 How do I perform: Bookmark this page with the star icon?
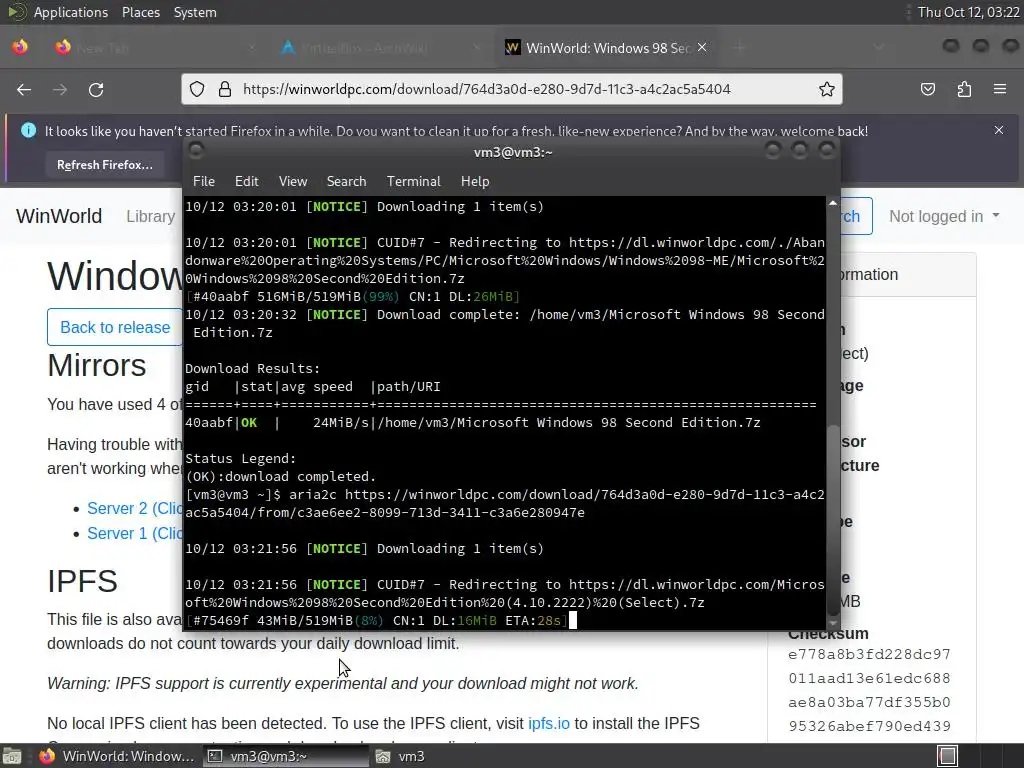[x=827, y=89]
